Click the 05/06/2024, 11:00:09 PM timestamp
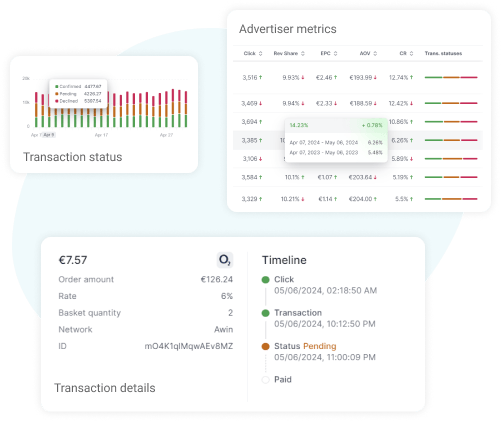 point(325,357)
